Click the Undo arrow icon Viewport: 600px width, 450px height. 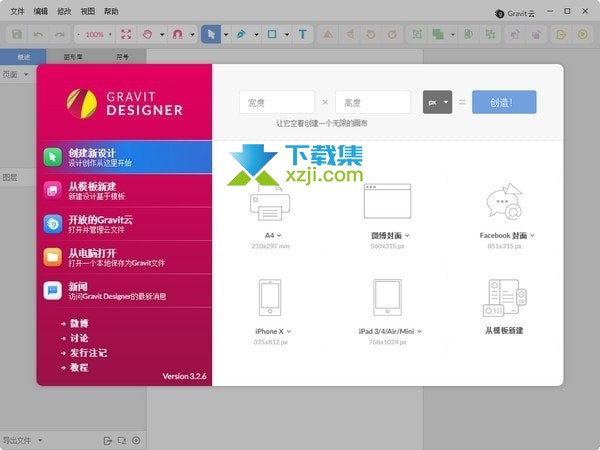[x=38, y=34]
